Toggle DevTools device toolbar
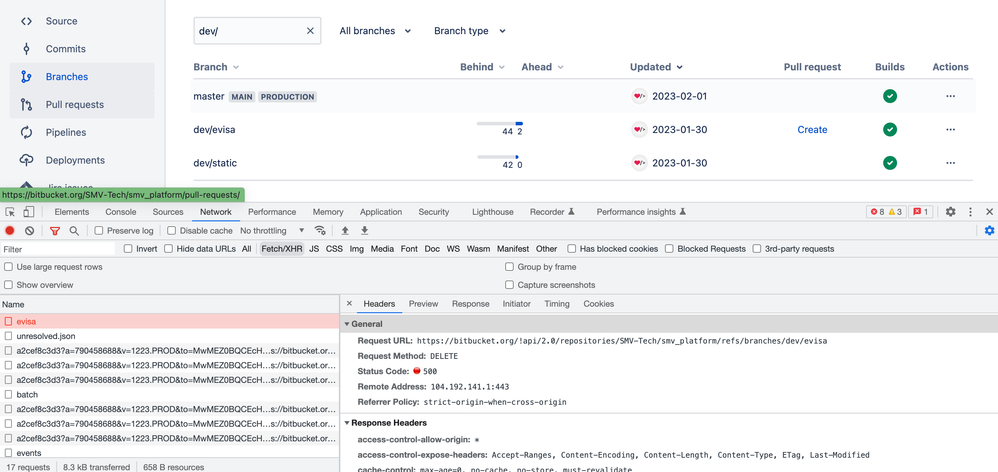 [28, 212]
